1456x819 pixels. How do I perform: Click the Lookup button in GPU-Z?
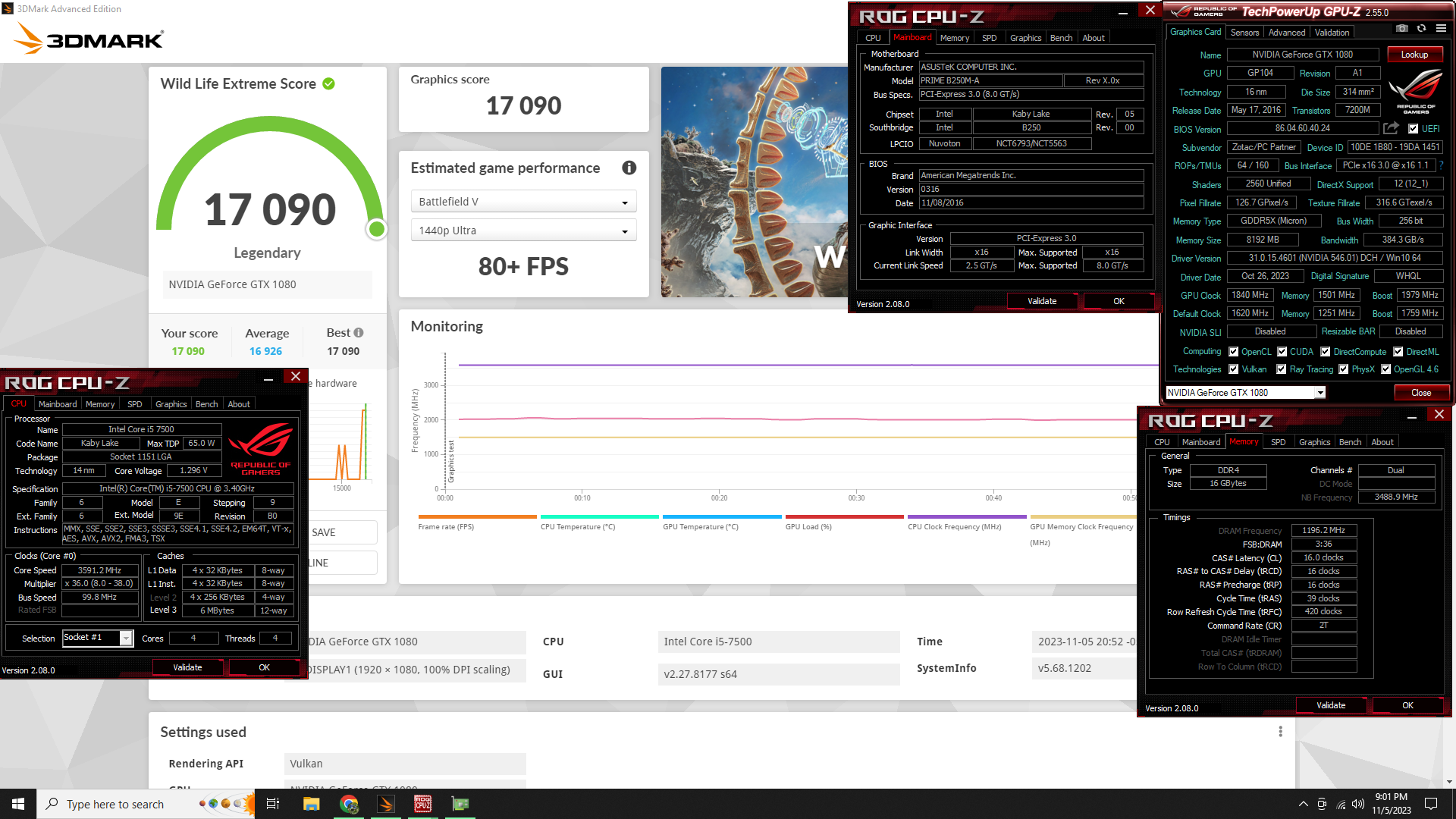[1414, 55]
